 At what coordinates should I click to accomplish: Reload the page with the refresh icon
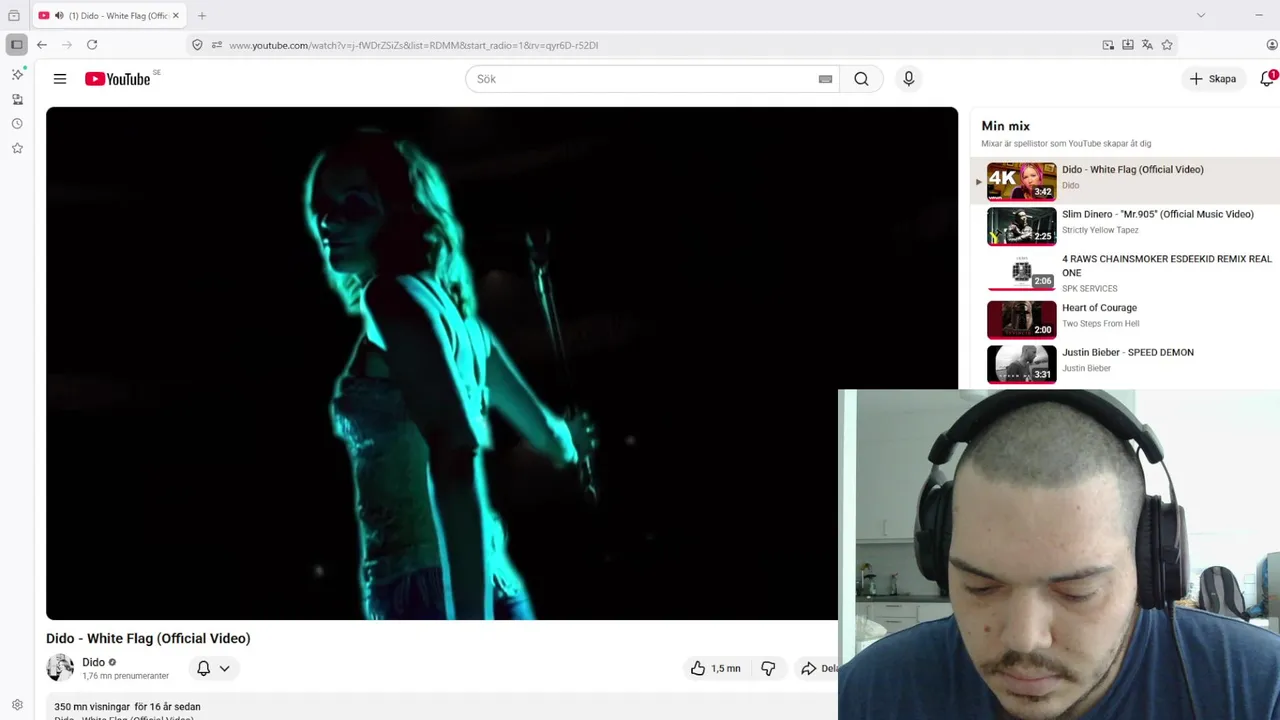92,45
